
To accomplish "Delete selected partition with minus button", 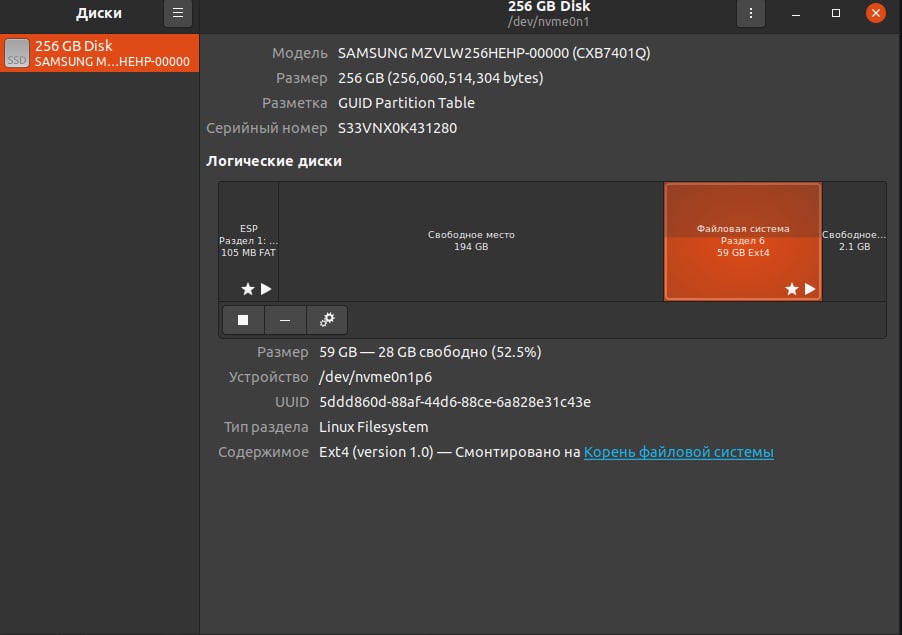I will click(x=285, y=320).
